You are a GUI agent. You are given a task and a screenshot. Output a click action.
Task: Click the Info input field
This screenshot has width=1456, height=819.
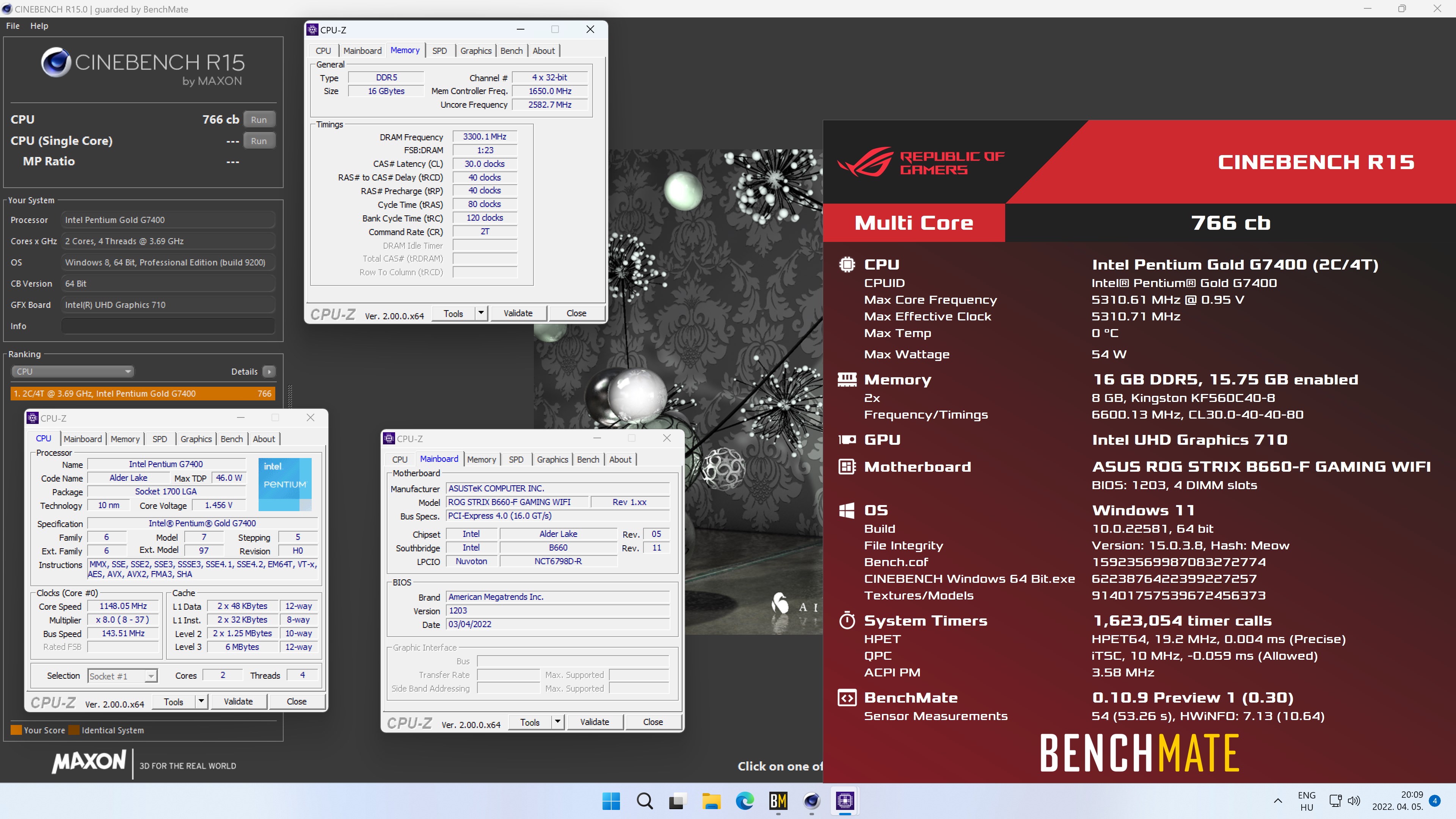click(x=168, y=326)
